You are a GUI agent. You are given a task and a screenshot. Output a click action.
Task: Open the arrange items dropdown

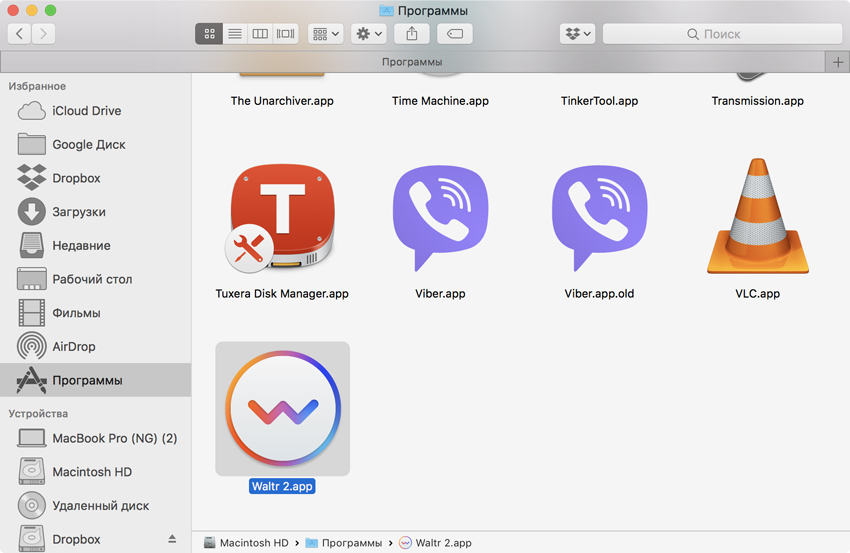(x=326, y=34)
